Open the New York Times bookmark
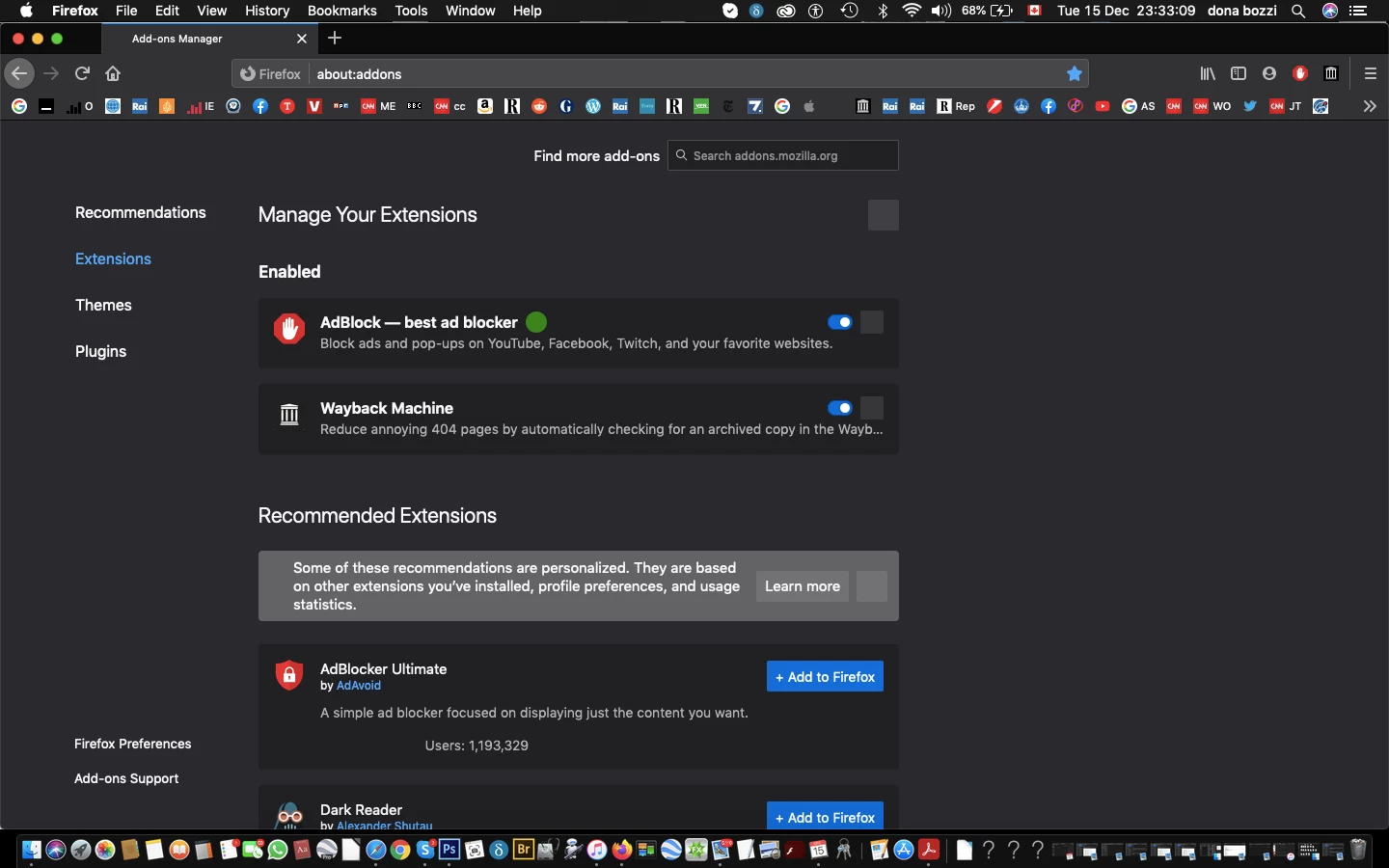1389x868 pixels. tap(728, 106)
